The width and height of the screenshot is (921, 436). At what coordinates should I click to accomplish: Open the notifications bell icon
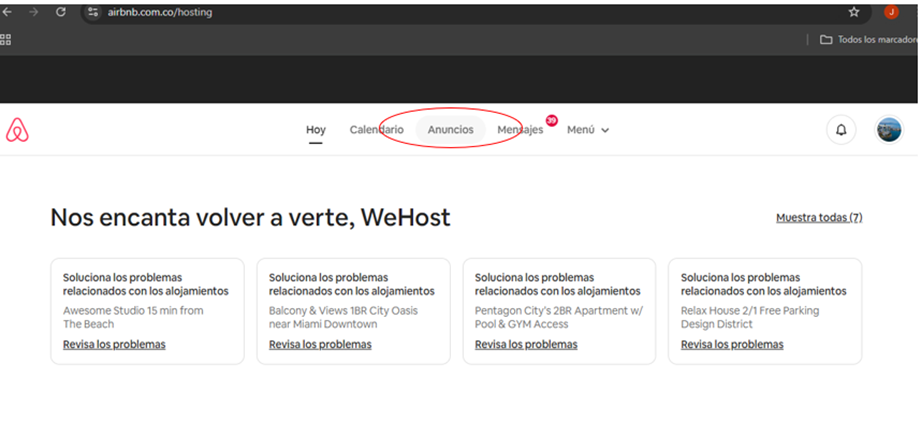point(841,130)
